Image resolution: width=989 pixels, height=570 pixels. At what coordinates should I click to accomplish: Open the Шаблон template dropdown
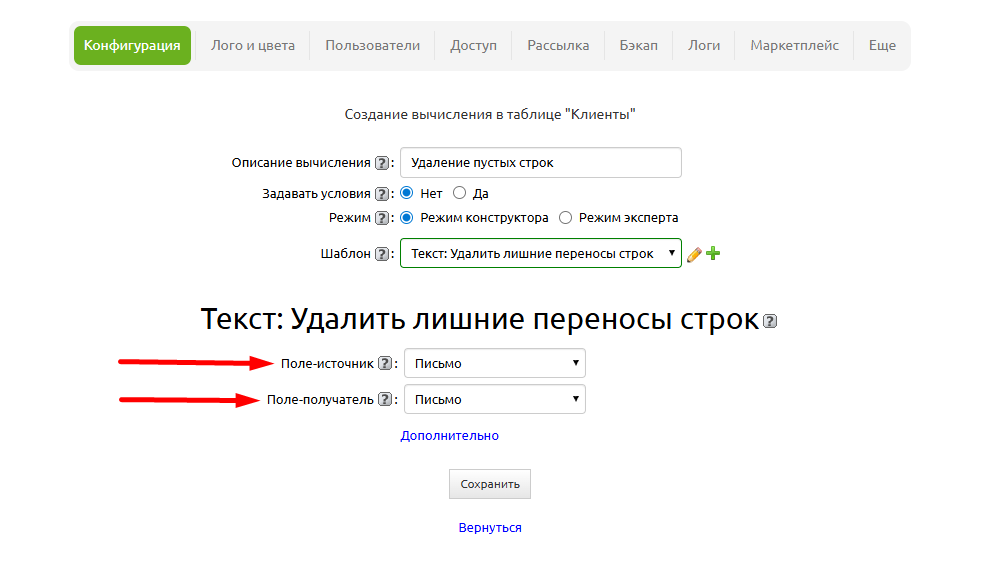coord(540,253)
